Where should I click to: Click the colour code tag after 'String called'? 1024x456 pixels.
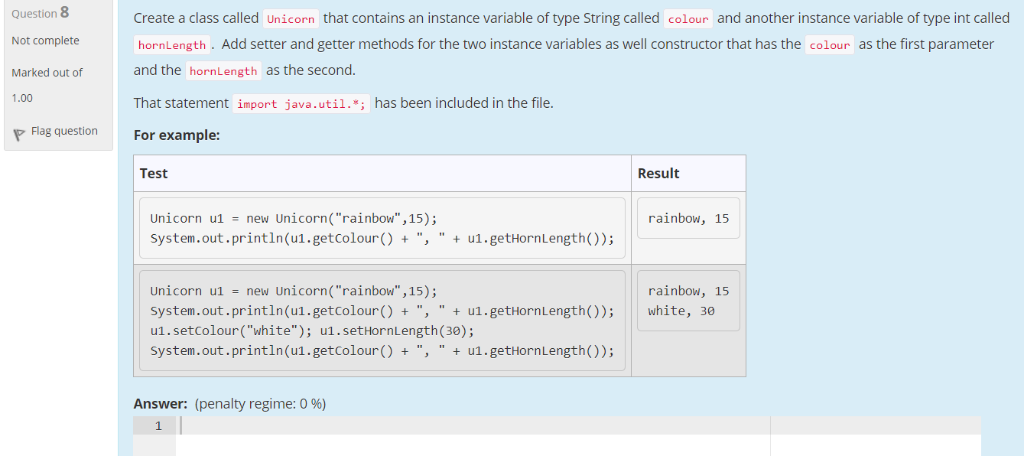tap(688, 19)
